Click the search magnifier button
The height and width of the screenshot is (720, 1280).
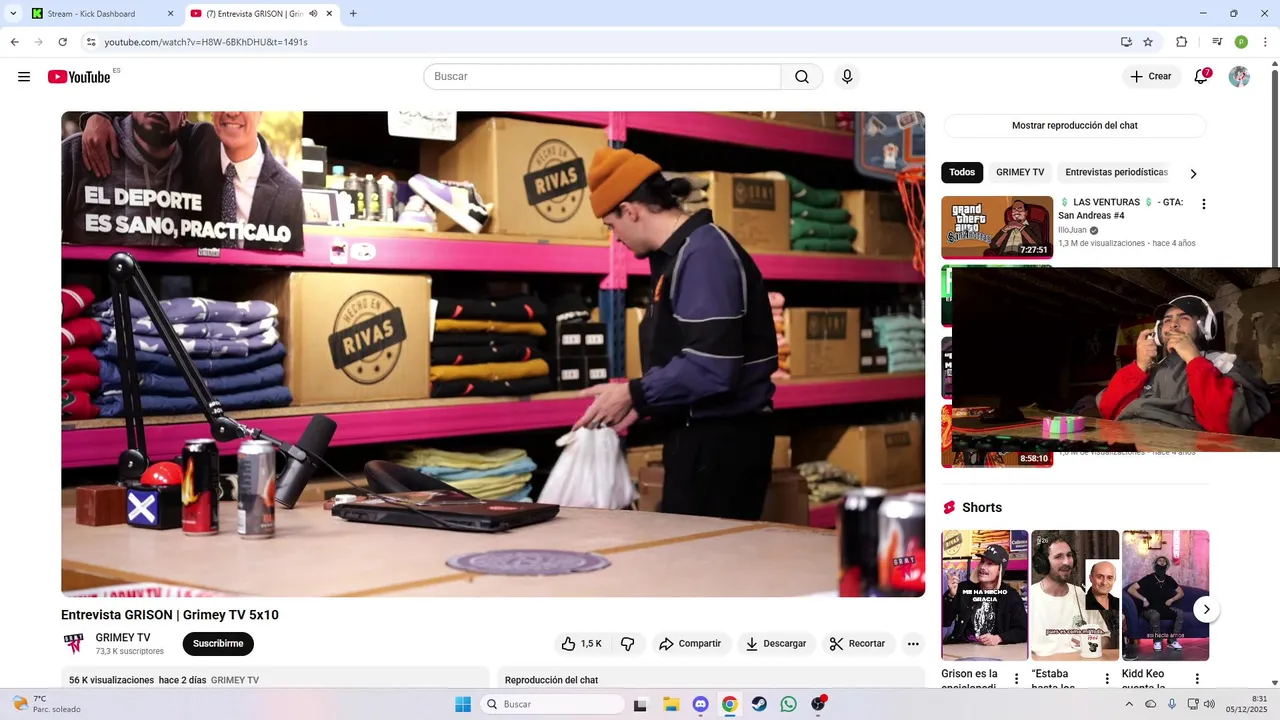click(802, 77)
